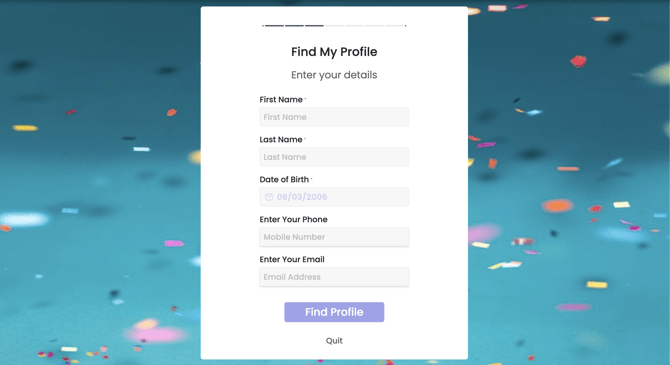Focus the First Name input field
Screen dimensions: 670x365
[x=334, y=117]
